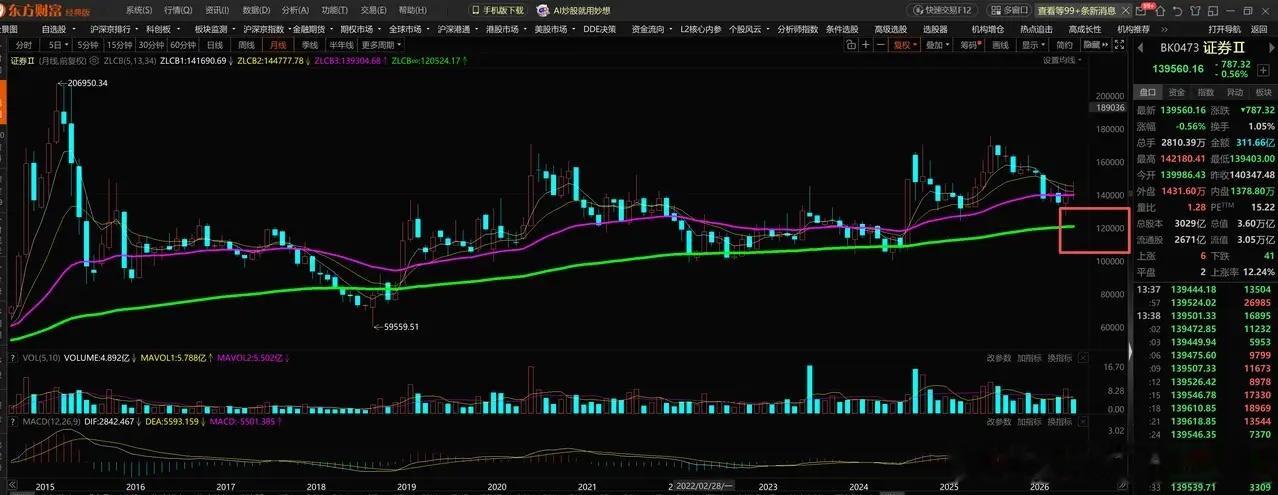Select the 月线 period
The image size is (1278, 495).
click(x=277, y=45)
